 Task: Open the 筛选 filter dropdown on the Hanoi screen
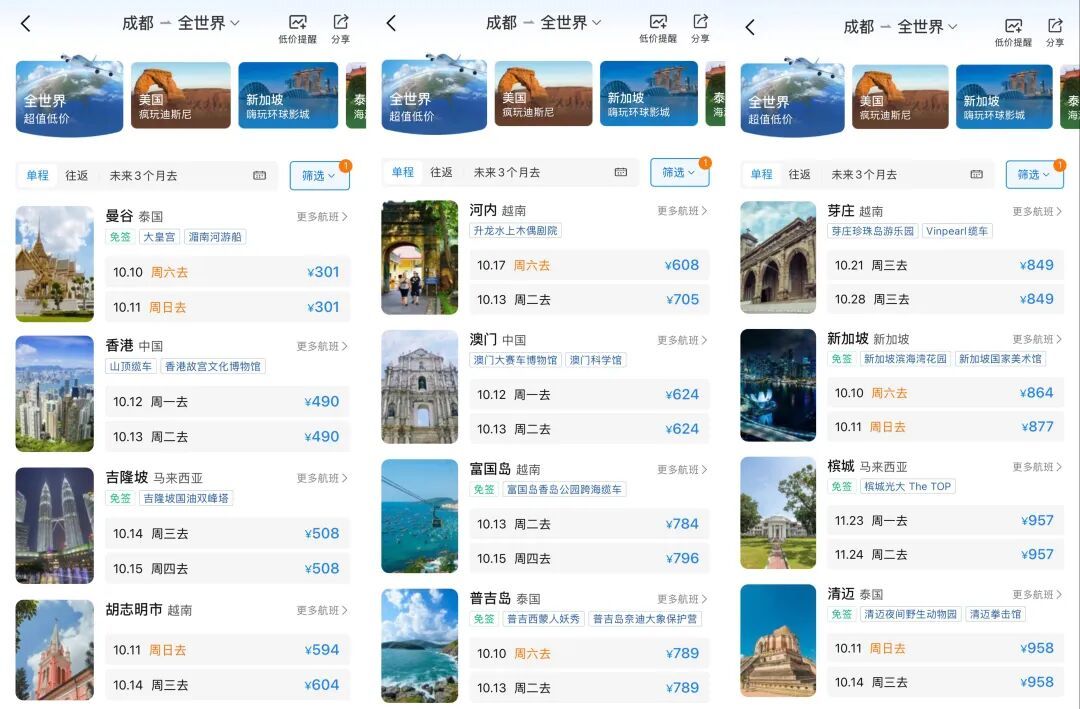point(679,172)
